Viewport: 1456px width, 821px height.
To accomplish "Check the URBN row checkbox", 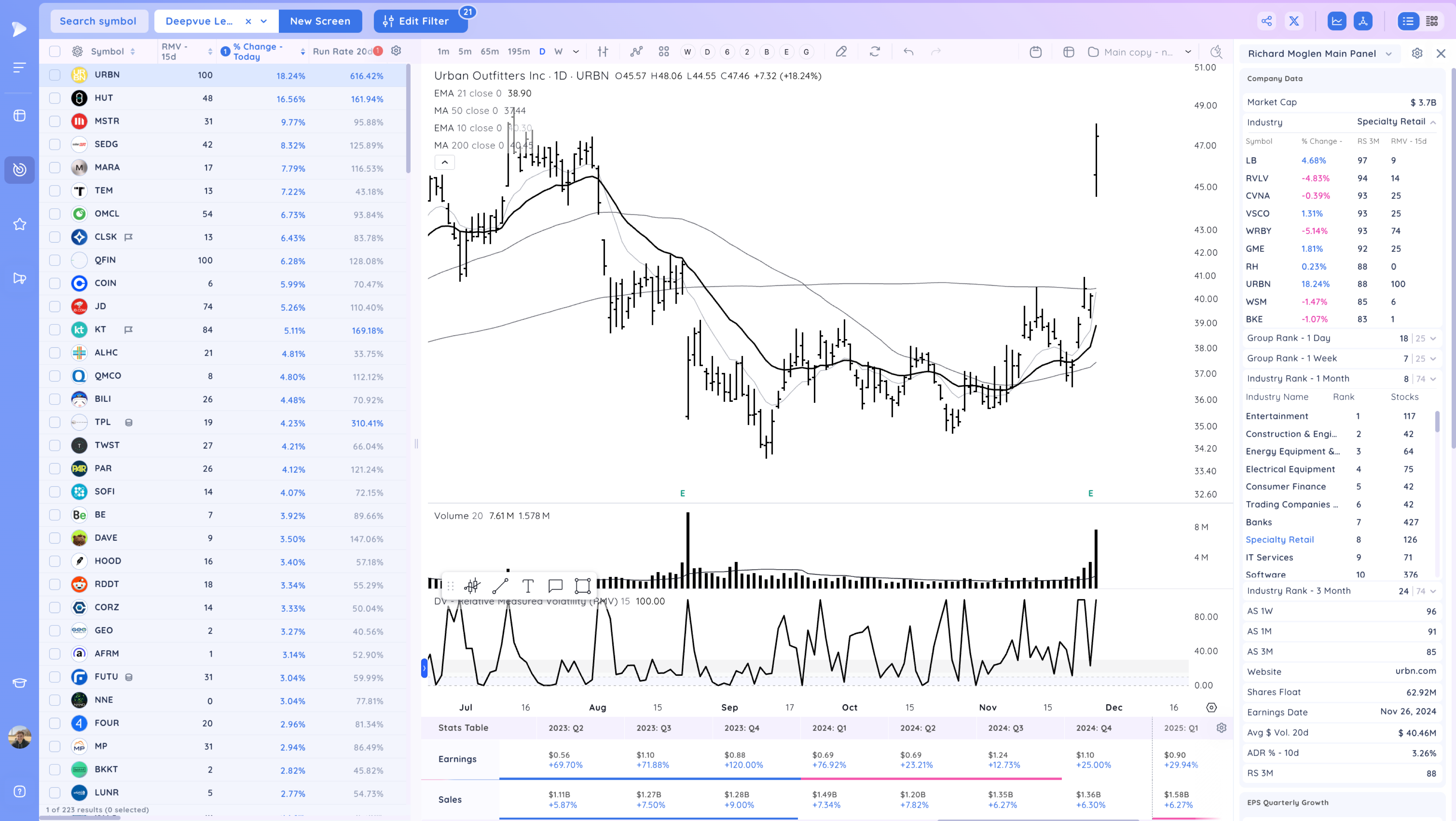I will click(55, 75).
